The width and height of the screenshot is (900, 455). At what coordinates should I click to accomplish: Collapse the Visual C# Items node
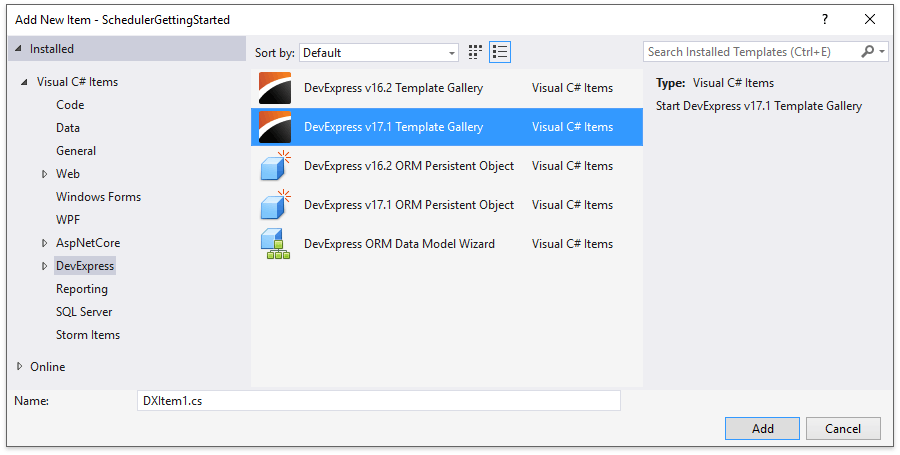pyautogui.click(x=24, y=82)
